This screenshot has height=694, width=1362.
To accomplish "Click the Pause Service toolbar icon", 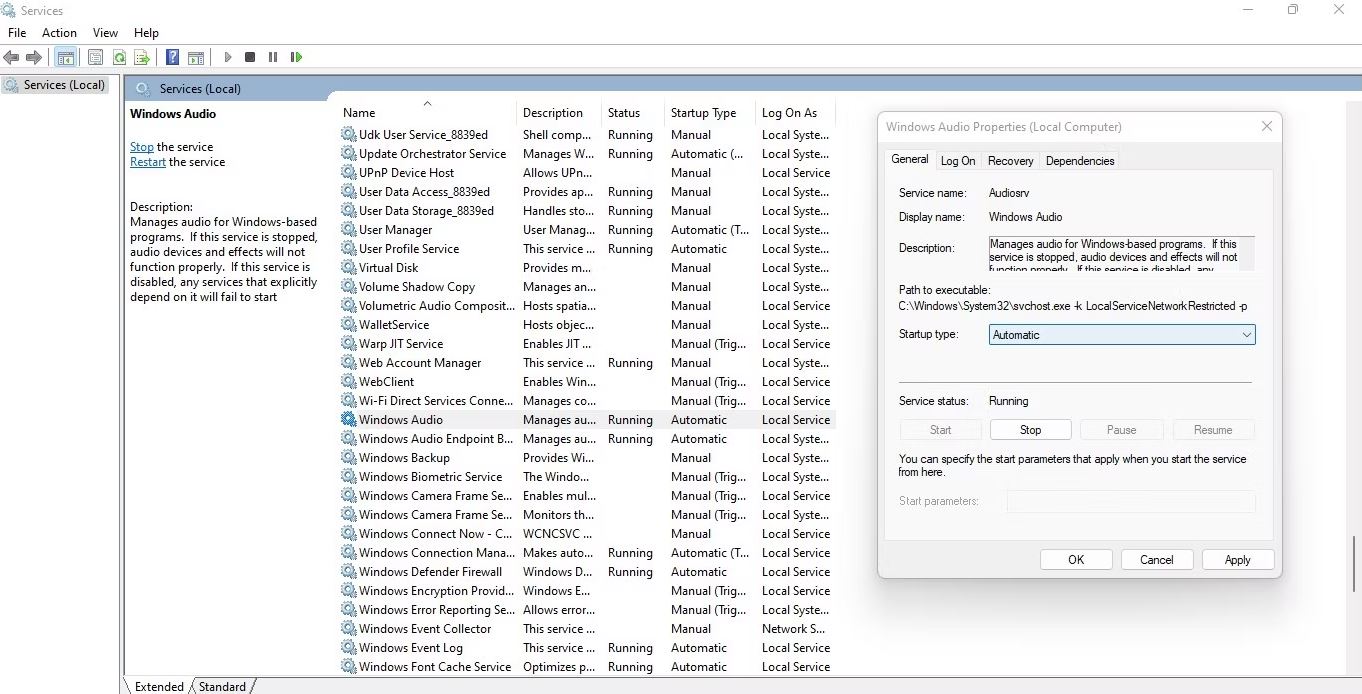I will (x=273, y=58).
